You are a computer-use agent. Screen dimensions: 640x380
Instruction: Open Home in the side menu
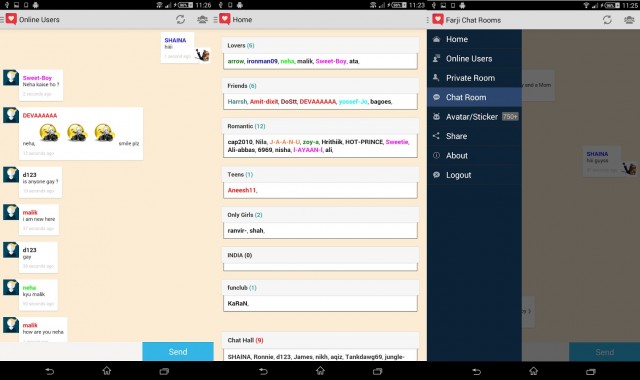(x=474, y=39)
